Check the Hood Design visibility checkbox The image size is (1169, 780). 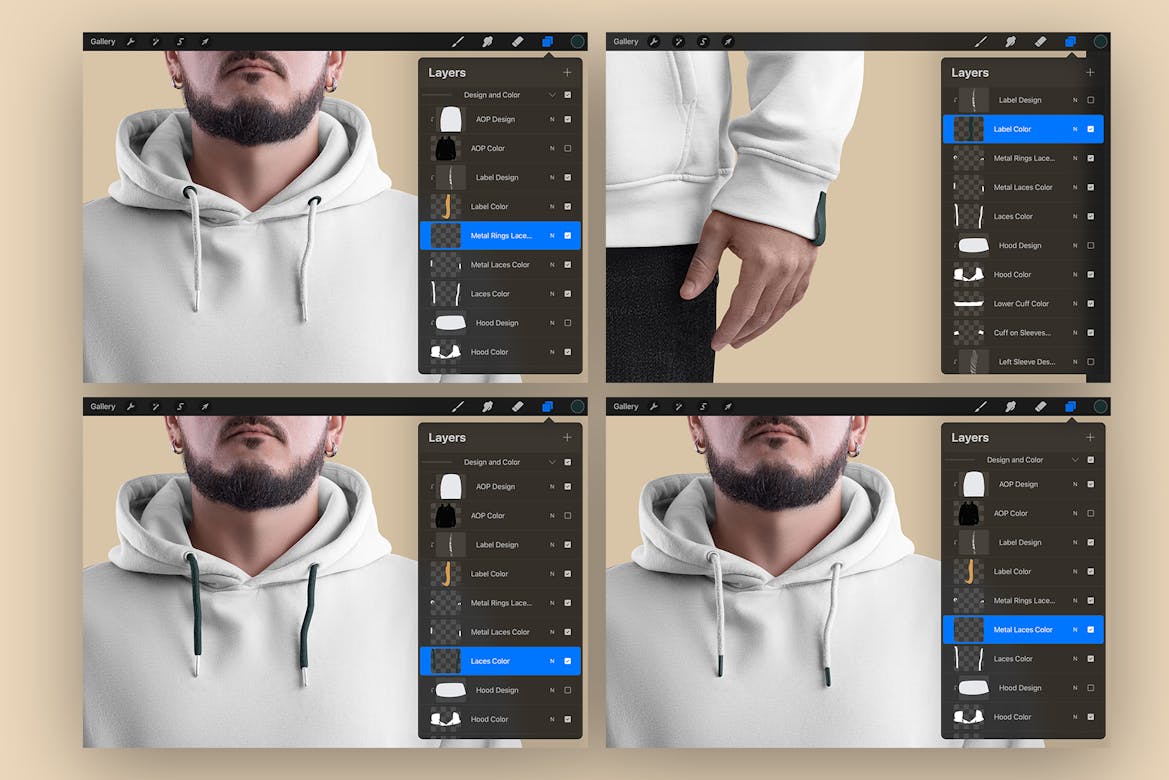(569, 322)
